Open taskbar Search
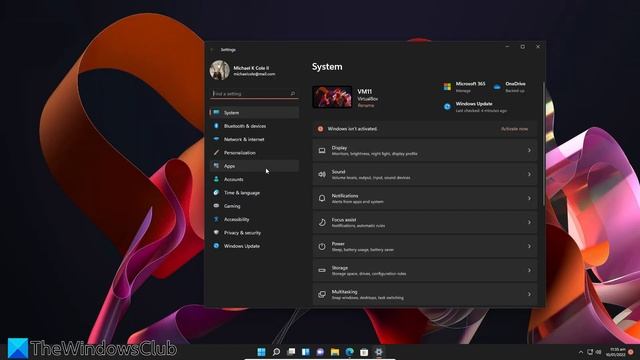This screenshot has height=360, width=640. click(x=276, y=352)
